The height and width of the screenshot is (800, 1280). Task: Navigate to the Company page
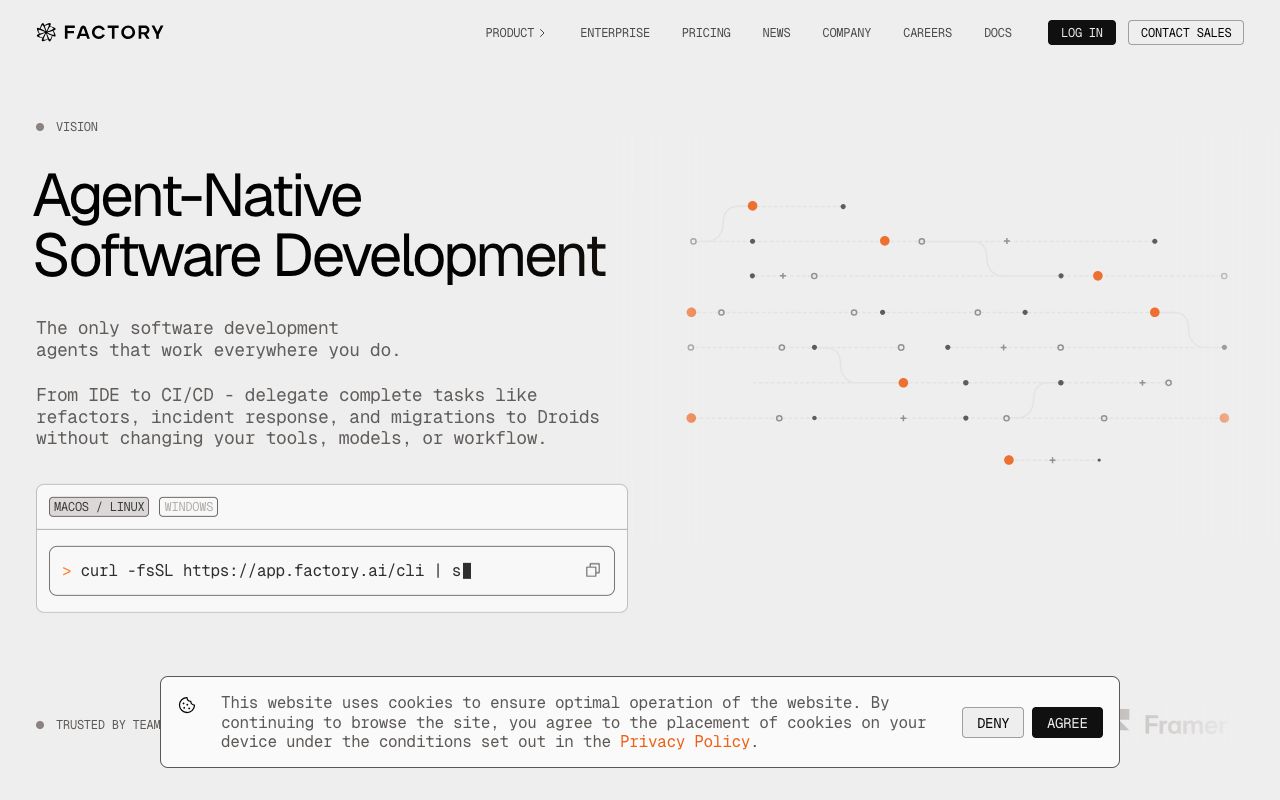pyautogui.click(x=846, y=33)
